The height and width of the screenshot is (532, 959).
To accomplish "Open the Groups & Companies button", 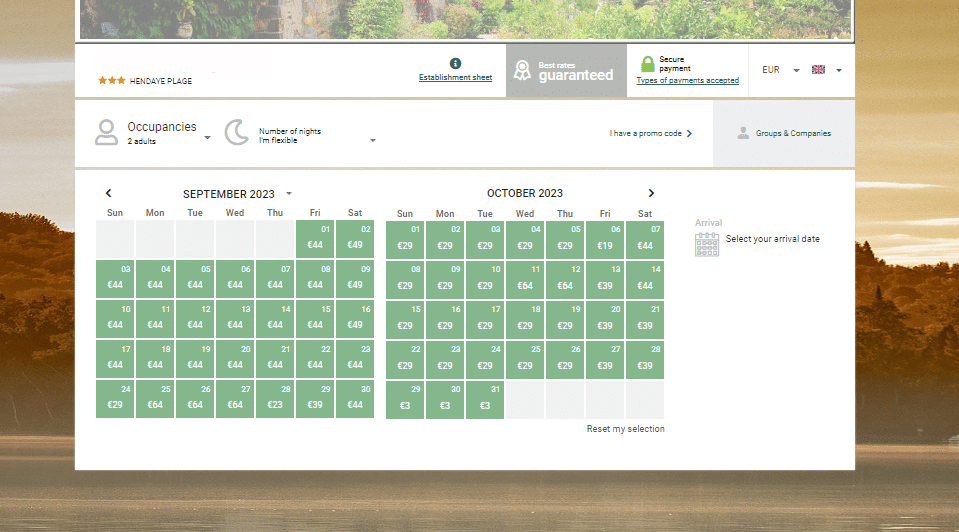I will (x=784, y=133).
